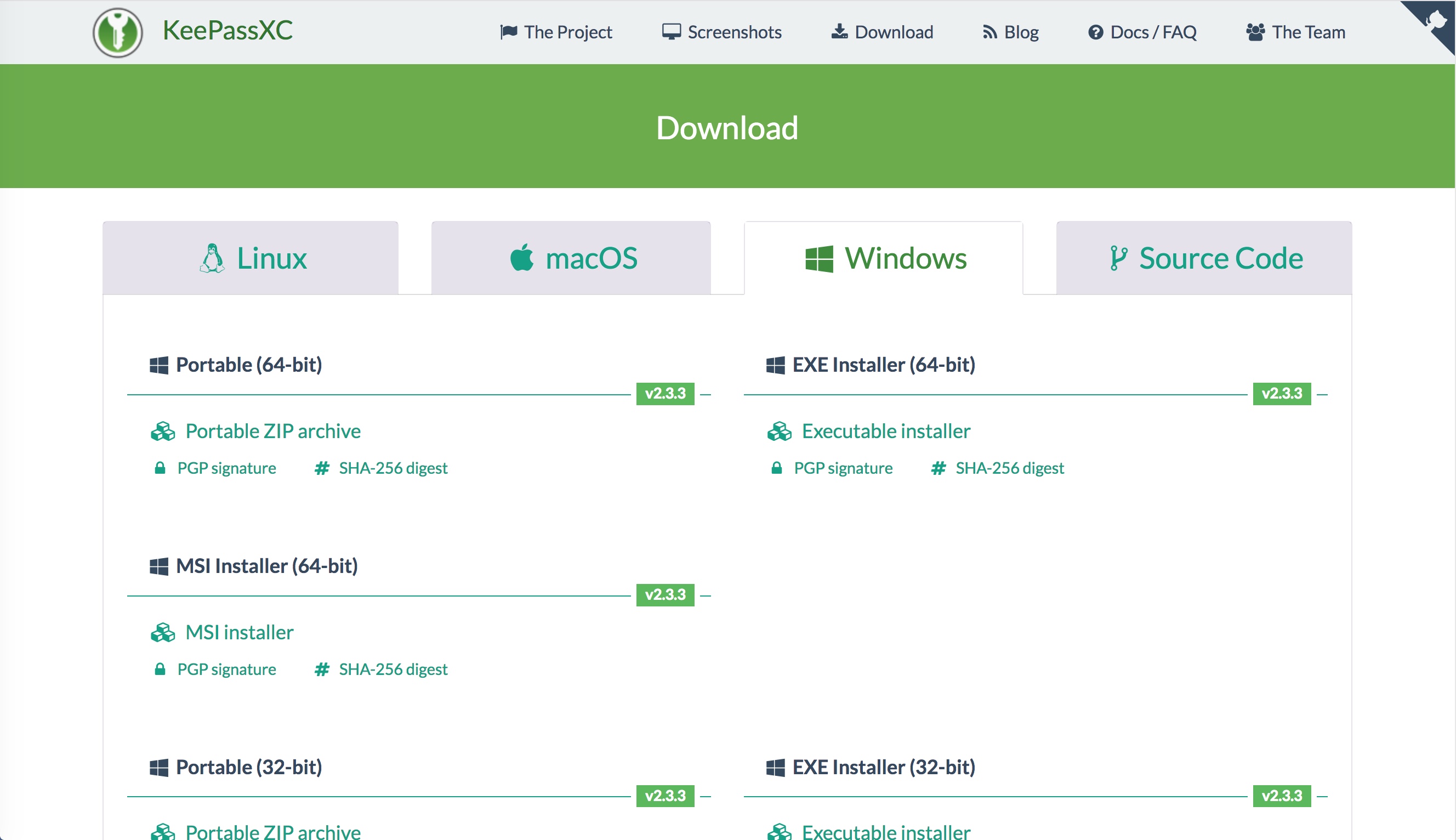Viewport: 1456px width, 840px height.
Task: Click the RSS feed icon beside Blog
Action: [x=989, y=32]
